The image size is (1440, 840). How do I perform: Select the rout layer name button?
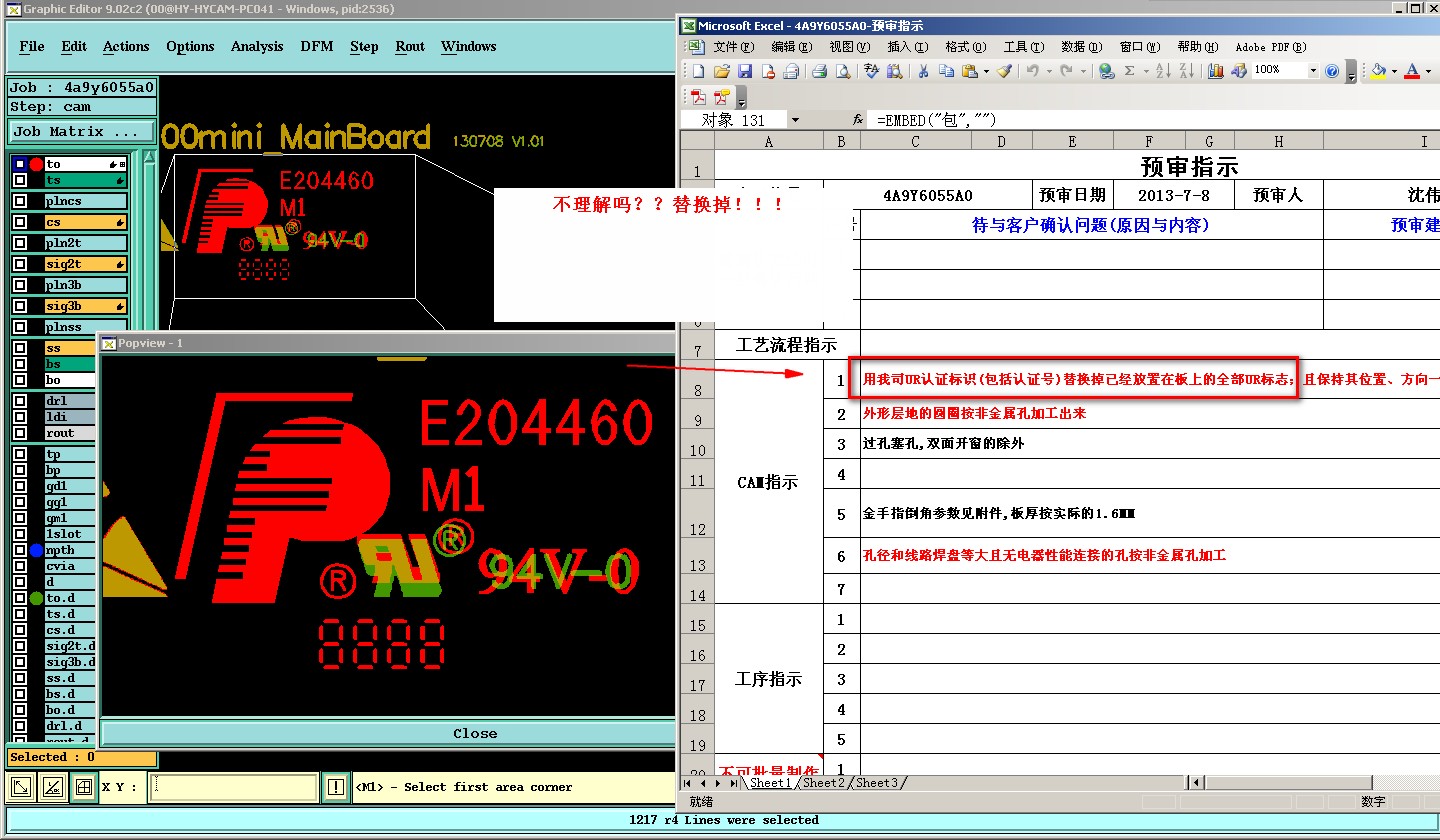(x=70, y=433)
